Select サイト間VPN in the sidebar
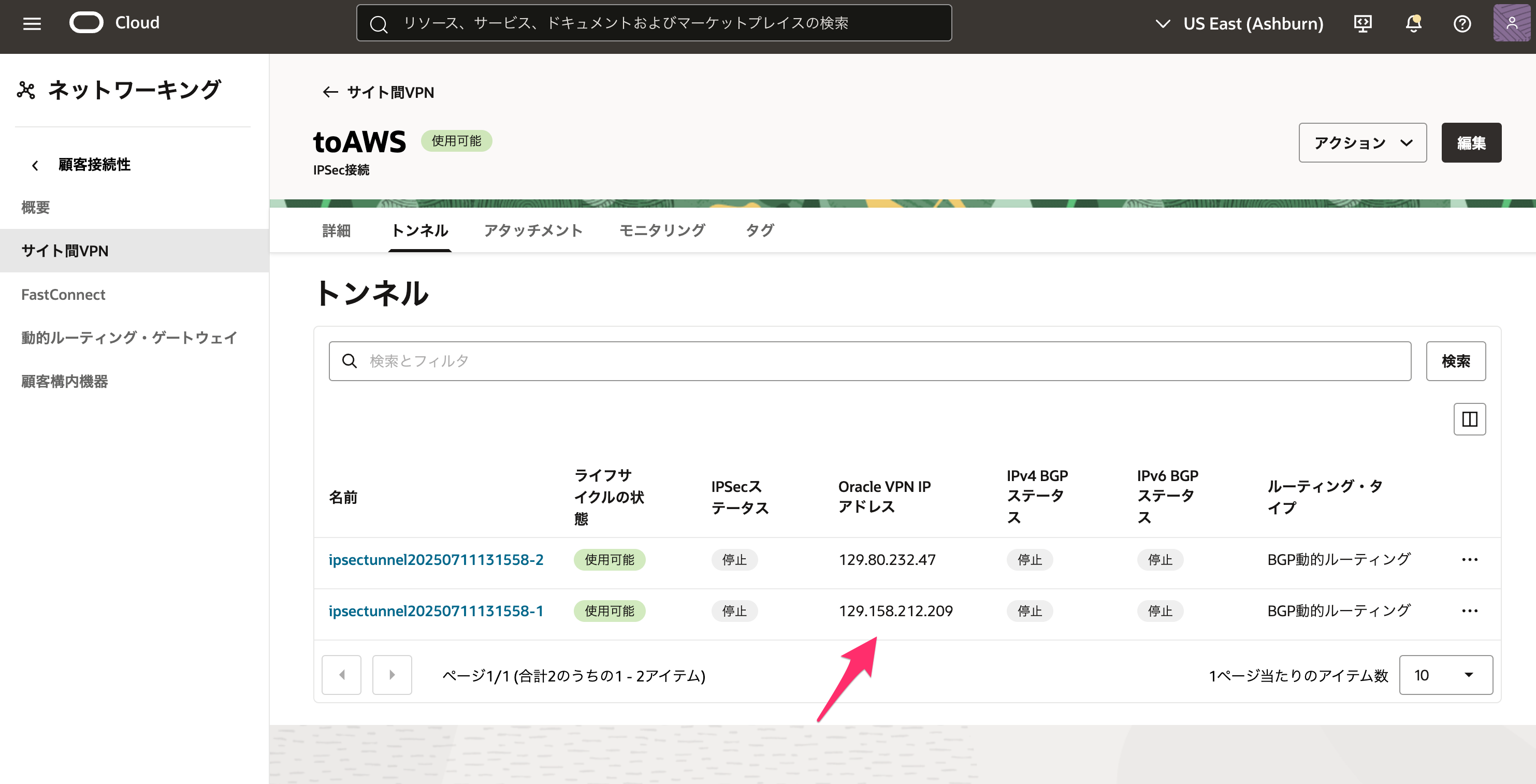Viewport: 1536px width, 784px height. click(134, 251)
